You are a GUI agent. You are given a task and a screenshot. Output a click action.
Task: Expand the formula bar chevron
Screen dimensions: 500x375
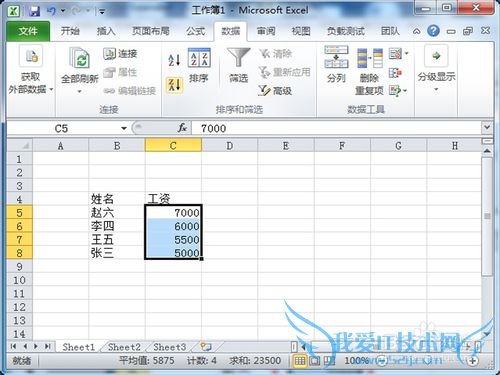[487, 127]
